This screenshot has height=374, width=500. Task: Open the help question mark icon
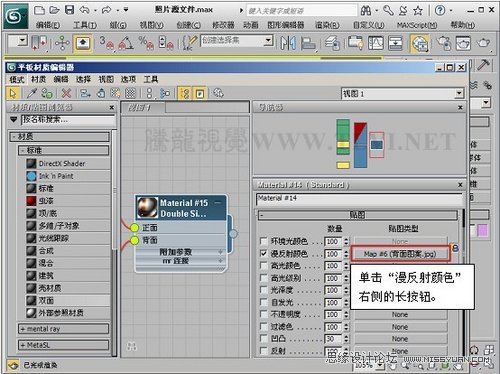tap(440, 11)
